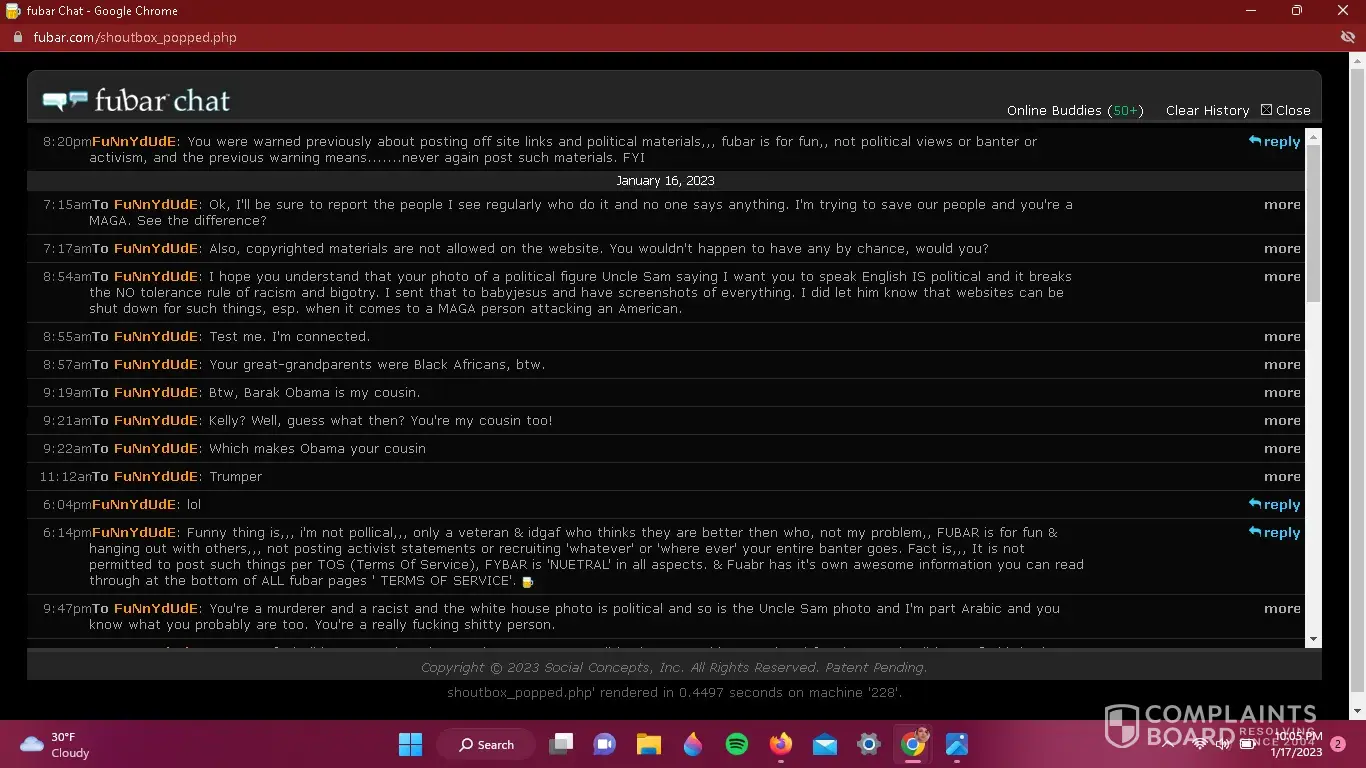Reply to the 6:14pm FuNnYdUdE message
This screenshot has height=768, width=1366.
[1274, 533]
